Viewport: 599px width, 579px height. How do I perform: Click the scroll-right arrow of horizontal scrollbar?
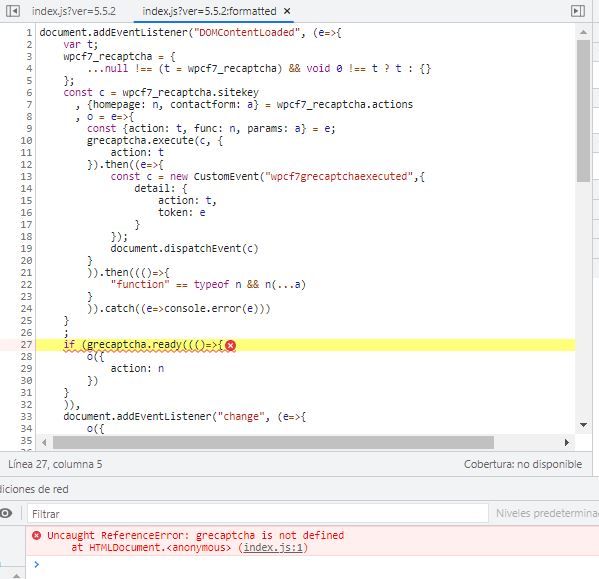coord(567,442)
